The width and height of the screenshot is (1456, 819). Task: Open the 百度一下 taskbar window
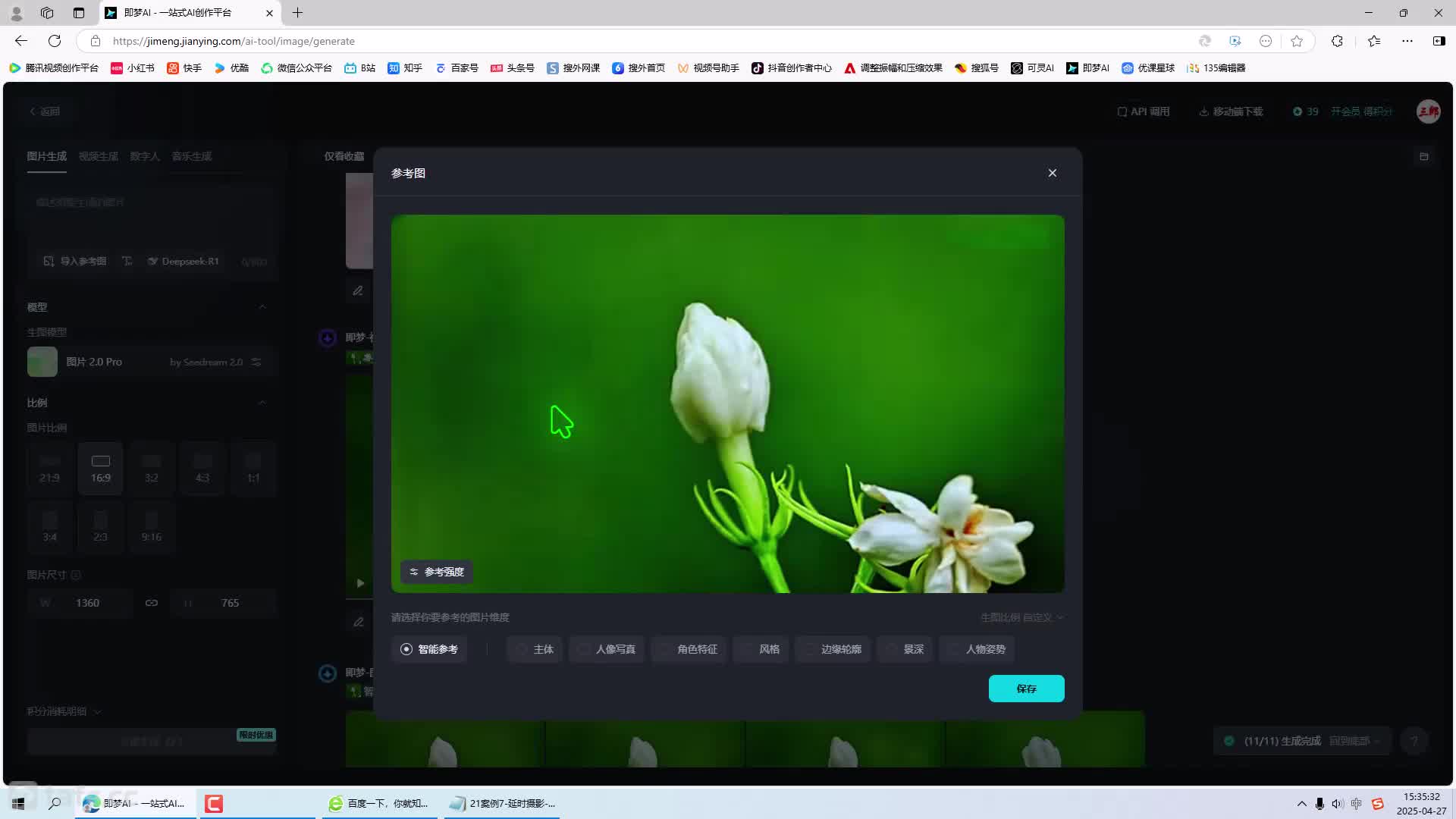(x=378, y=804)
